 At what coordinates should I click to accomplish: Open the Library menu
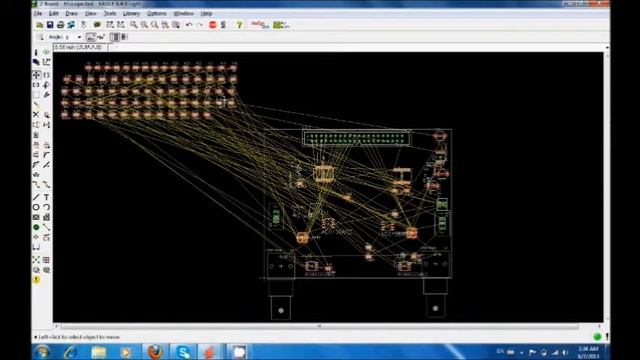click(x=131, y=13)
